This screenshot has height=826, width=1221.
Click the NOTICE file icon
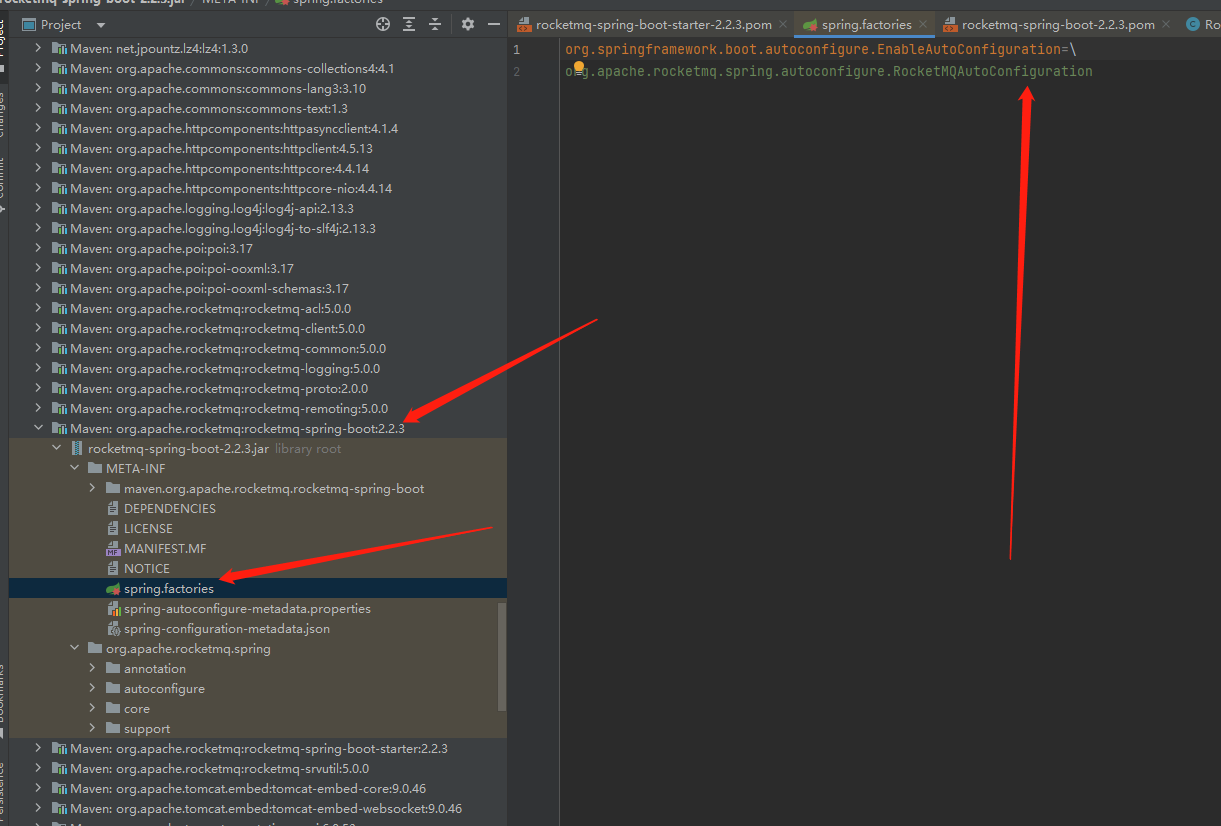click(113, 568)
